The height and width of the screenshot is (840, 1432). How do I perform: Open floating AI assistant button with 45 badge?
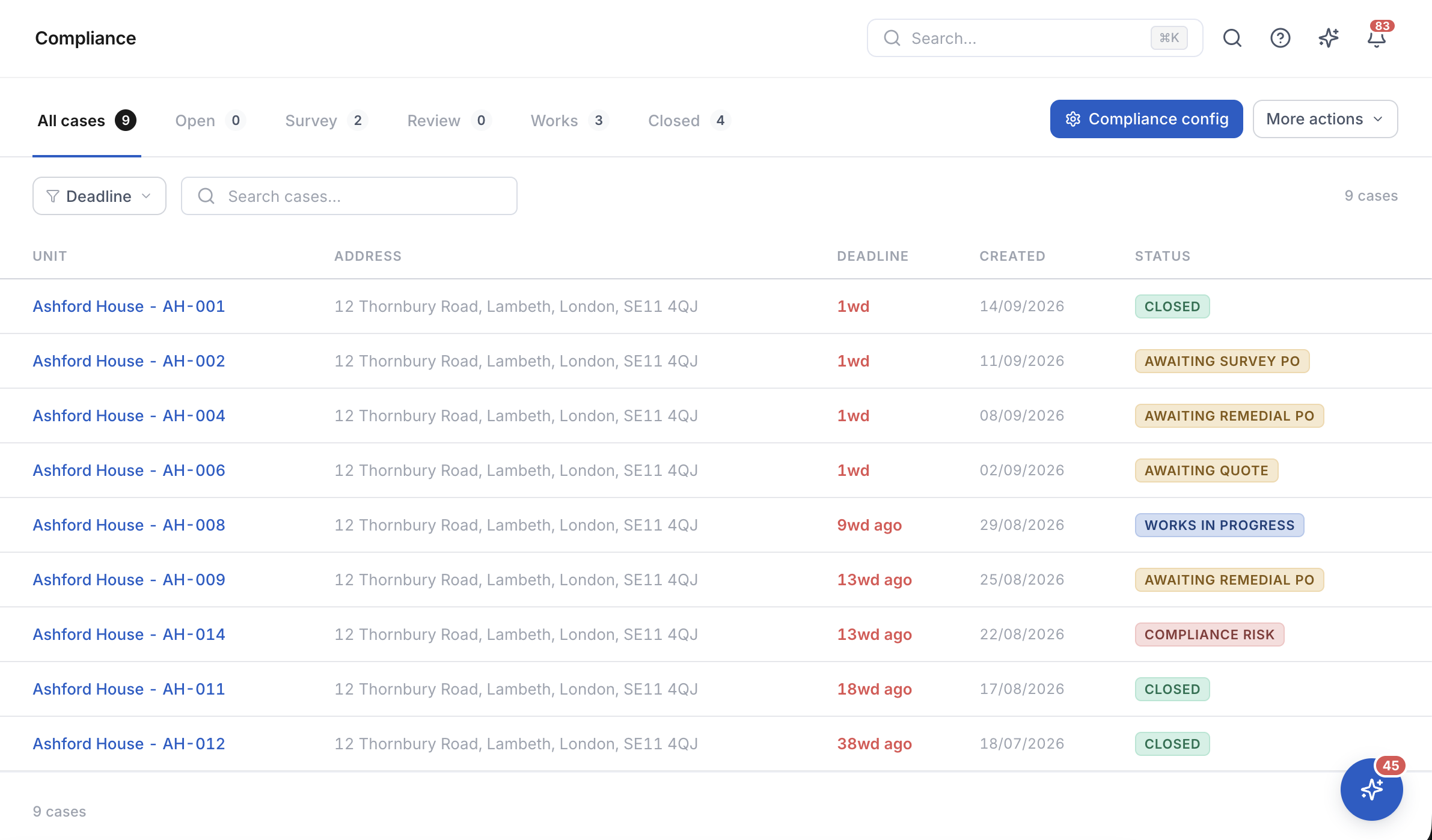[1372, 790]
